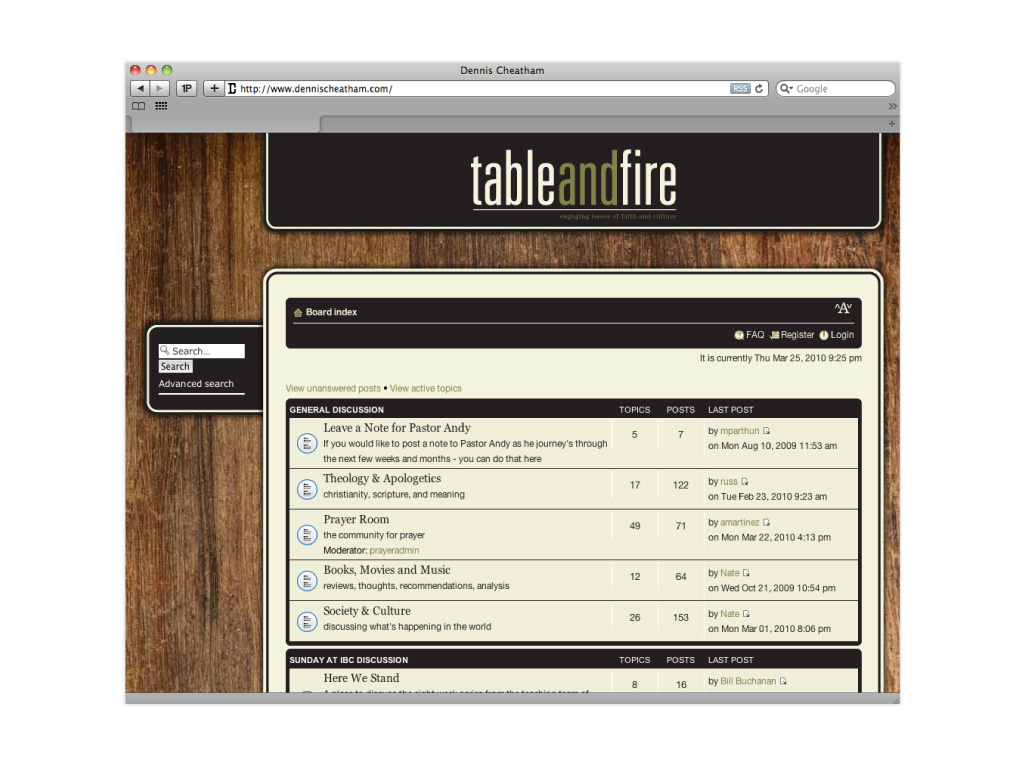The image size is (1024, 768).
Task: Expand the toolbar overflow double-chevron
Action: (892, 106)
